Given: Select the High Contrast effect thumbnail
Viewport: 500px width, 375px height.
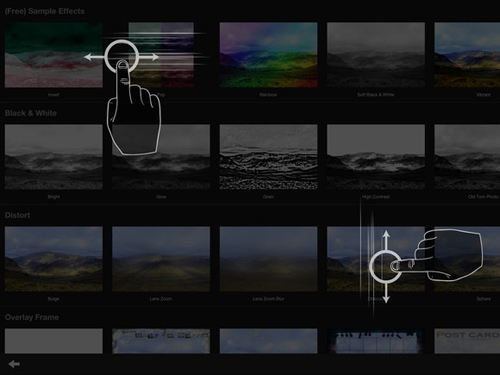Looking at the screenshot, I should click(376, 157).
